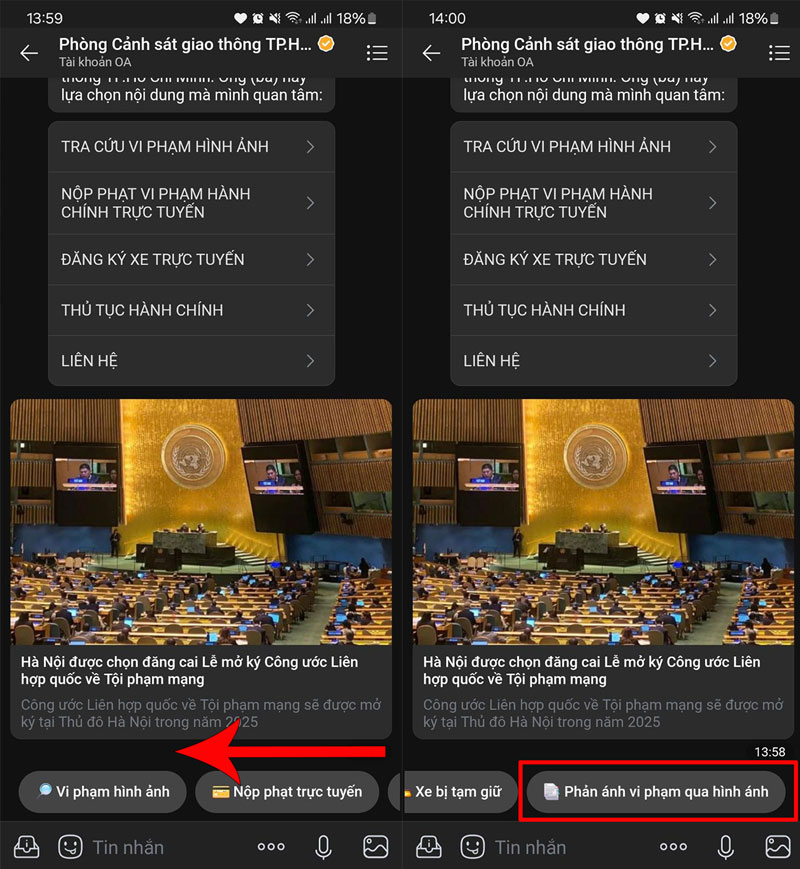Open the list menu icon in right header
Image resolution: width=800 pixels, height=869 pixels.
click(x=779, y=53)
